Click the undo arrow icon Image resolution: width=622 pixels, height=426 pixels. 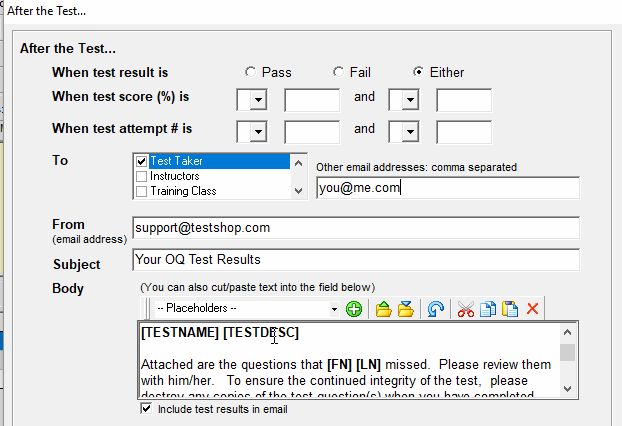tap(436, 309)
